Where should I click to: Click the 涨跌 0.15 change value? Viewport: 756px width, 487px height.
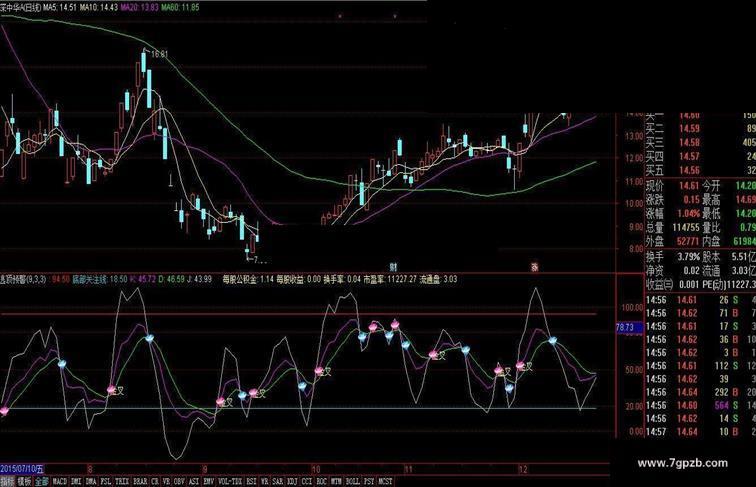[673, 200]
